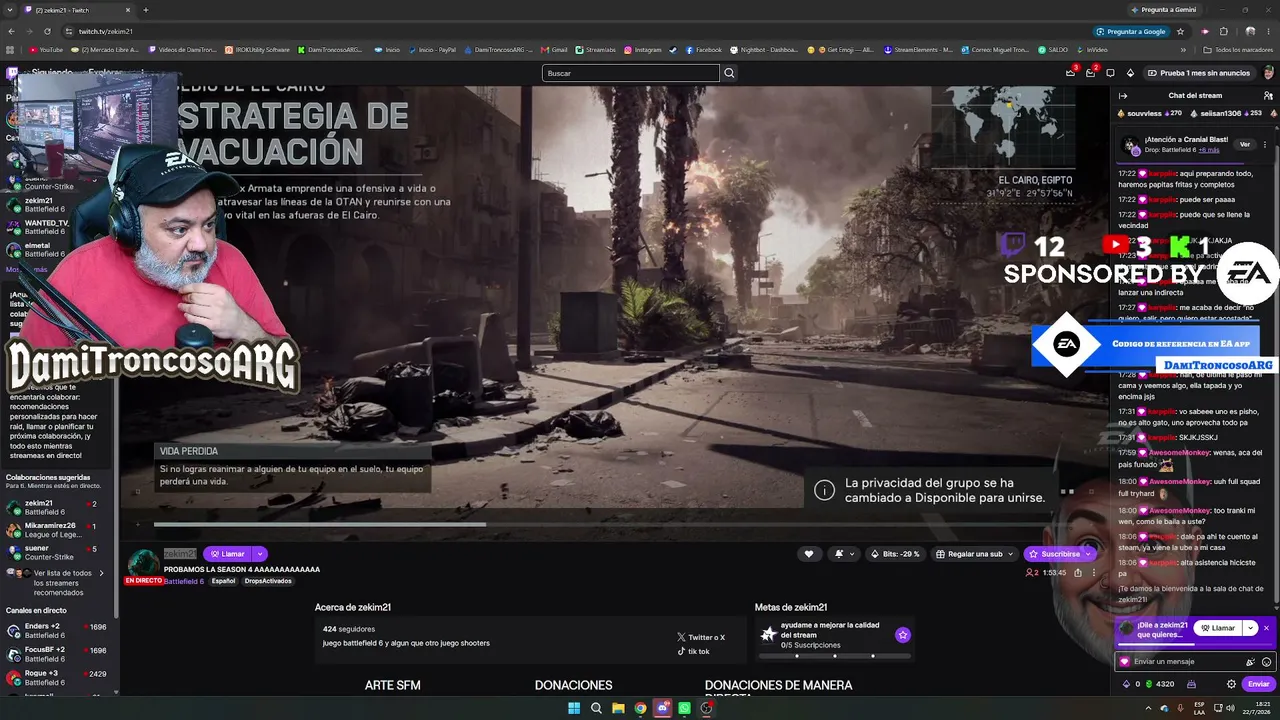Open Nightbot Dashboard bookmark

click(764, 49)
